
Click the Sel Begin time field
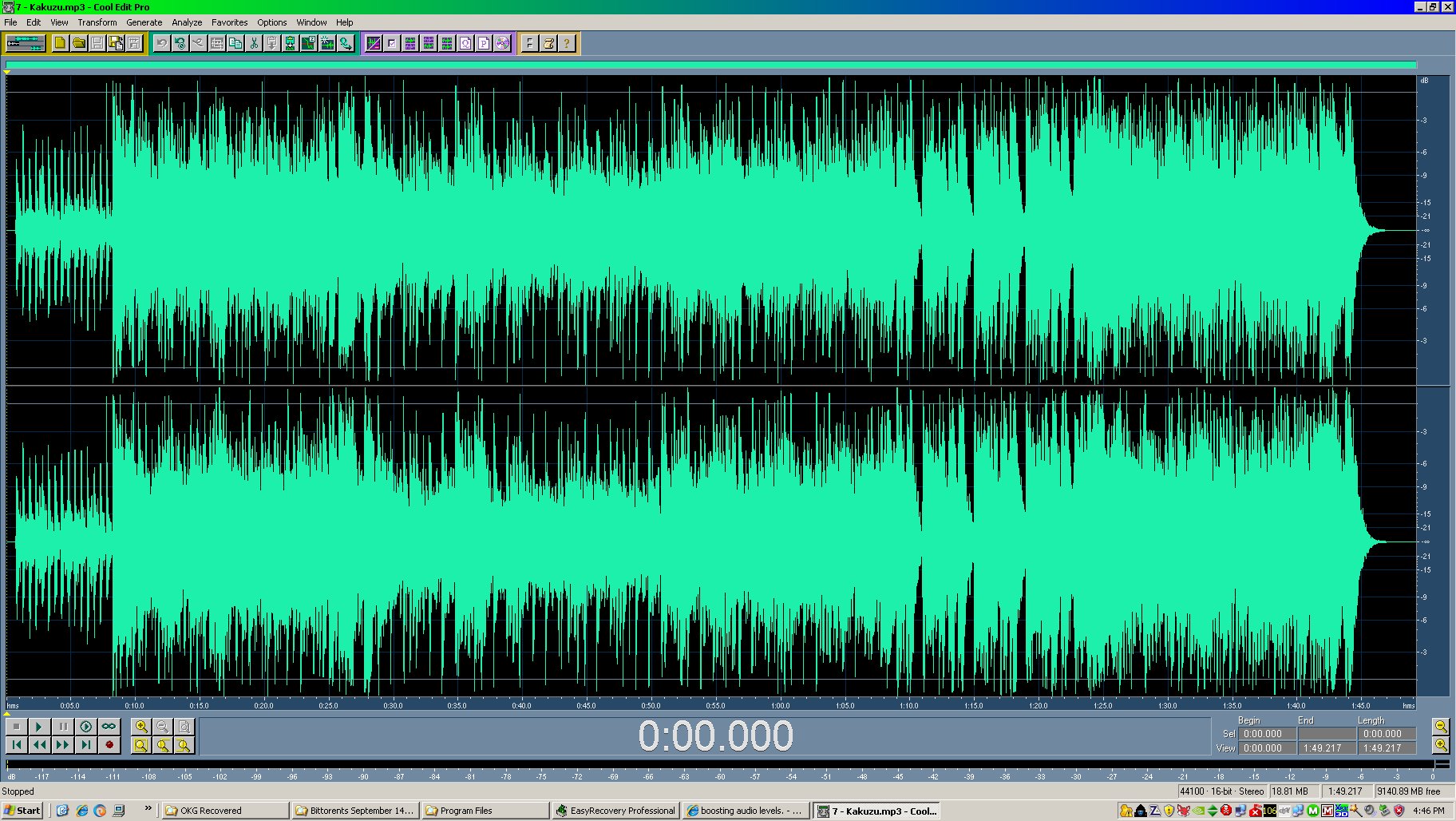1268,733
